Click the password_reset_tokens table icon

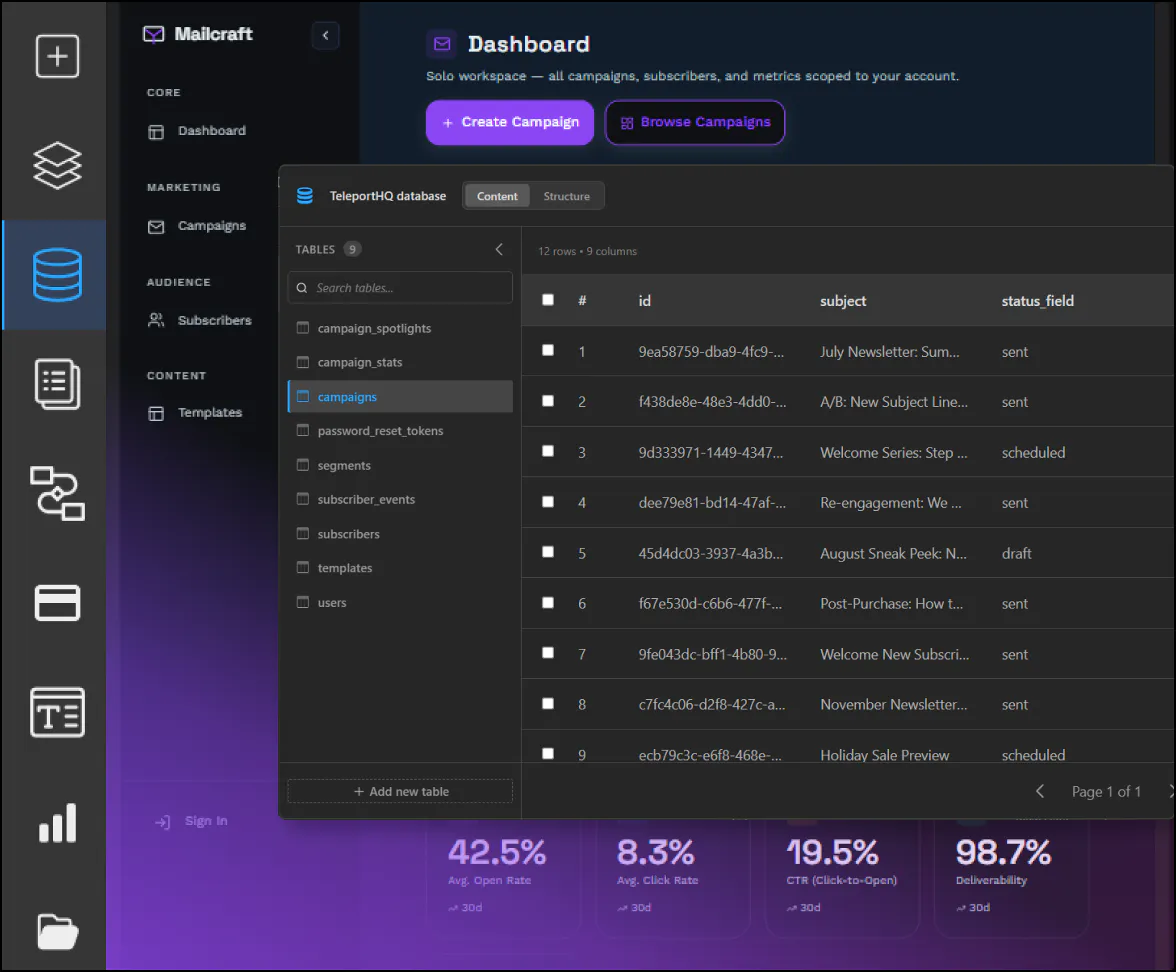(x=303, y=430)
